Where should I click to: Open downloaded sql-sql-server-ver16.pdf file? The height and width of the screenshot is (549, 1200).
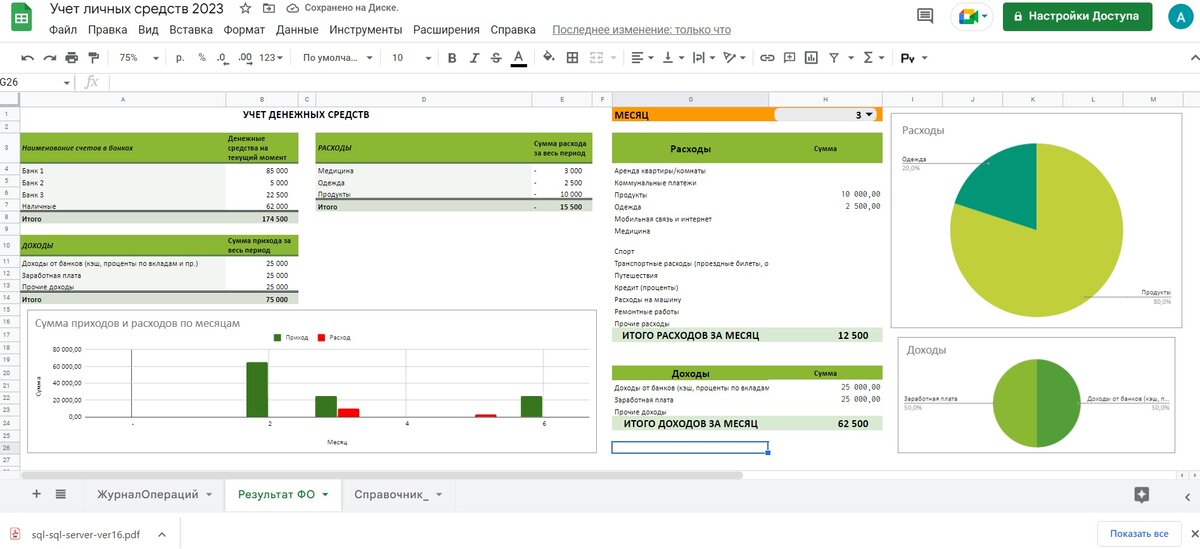(x=84, y=534)
